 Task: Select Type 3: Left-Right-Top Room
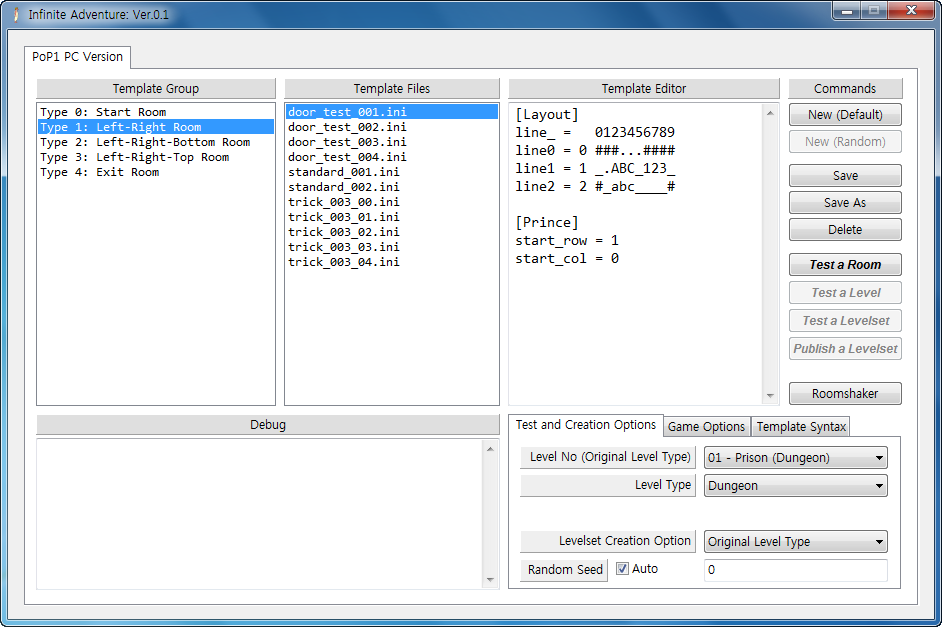click(x=156, y=157)
